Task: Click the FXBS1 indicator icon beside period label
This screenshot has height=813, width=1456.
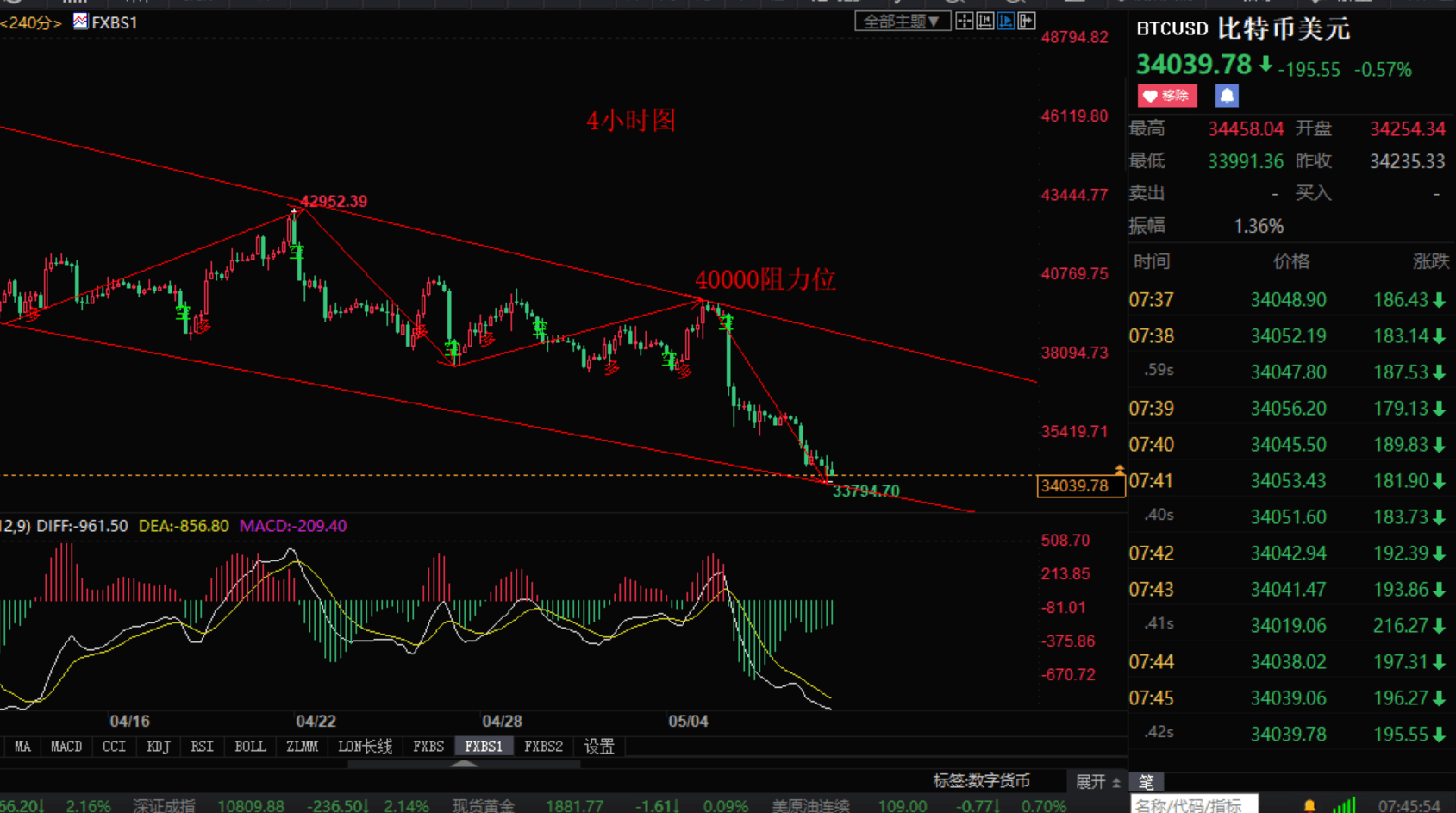Action: click(80, 22)
